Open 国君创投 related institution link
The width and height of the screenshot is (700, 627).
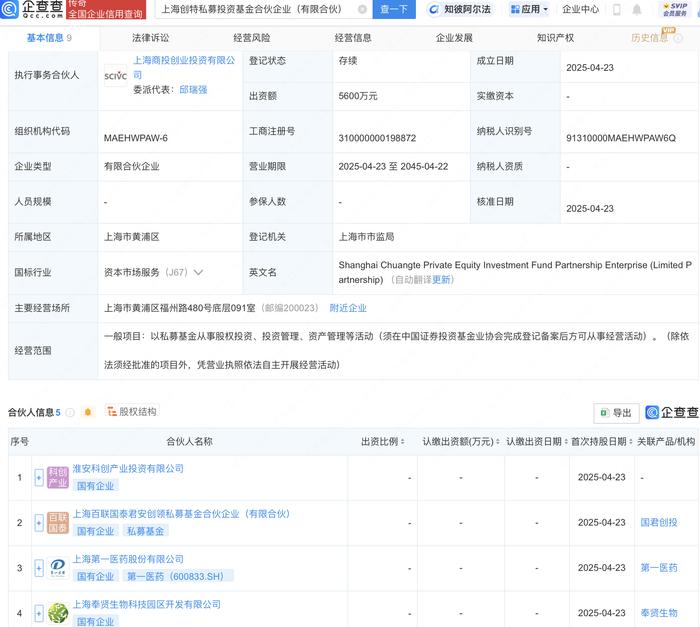[659, 522]
